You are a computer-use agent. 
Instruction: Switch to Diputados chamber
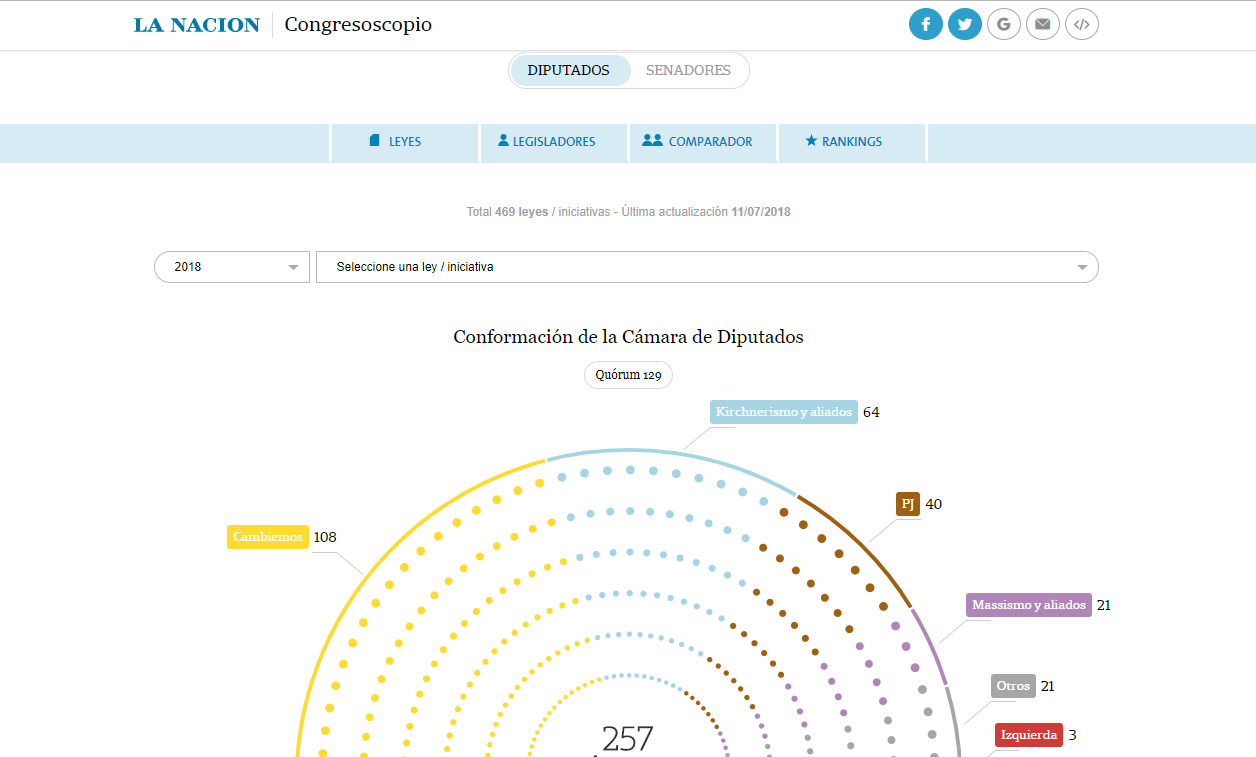coord(569,71)
